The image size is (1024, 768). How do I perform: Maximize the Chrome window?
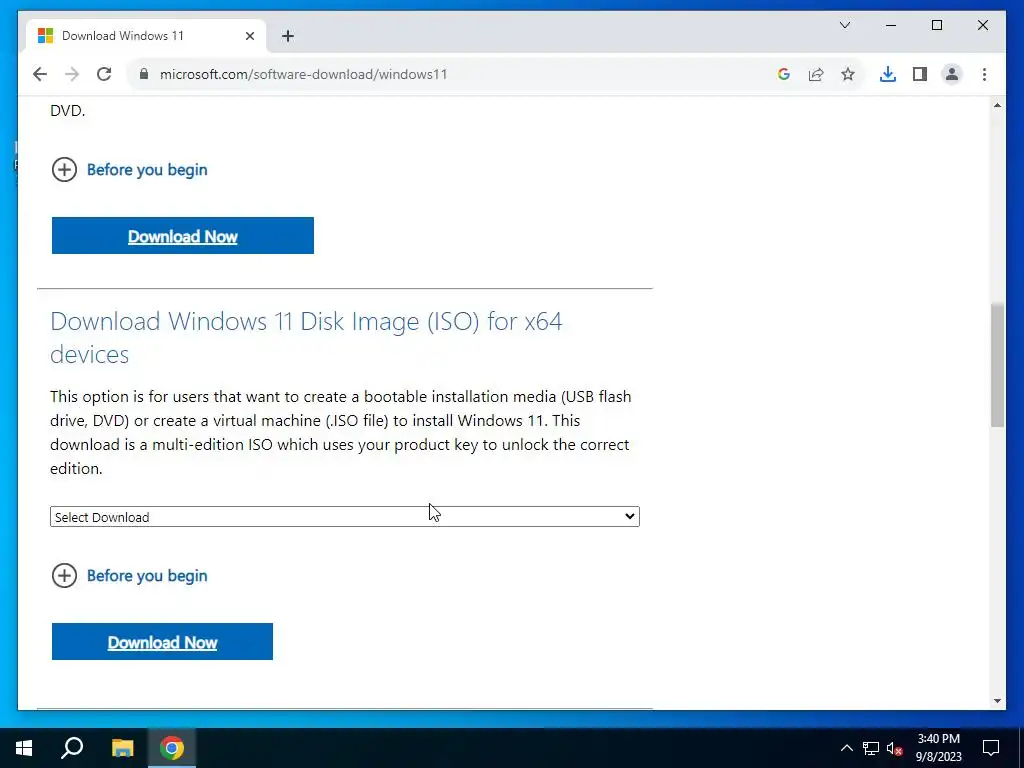(936, 25)
